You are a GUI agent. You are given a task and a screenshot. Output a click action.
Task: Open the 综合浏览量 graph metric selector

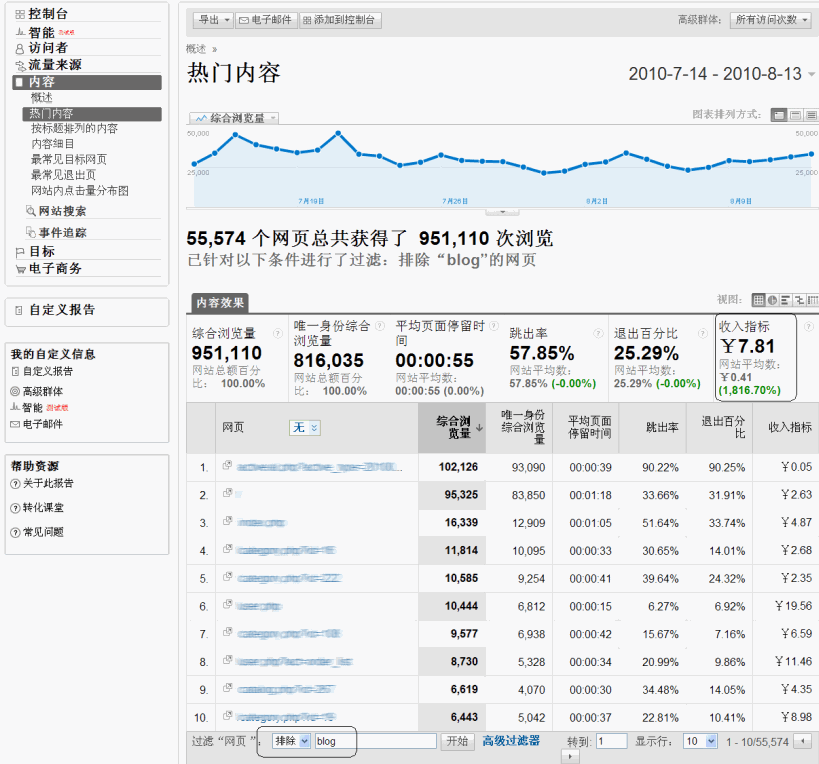[234, 118]
